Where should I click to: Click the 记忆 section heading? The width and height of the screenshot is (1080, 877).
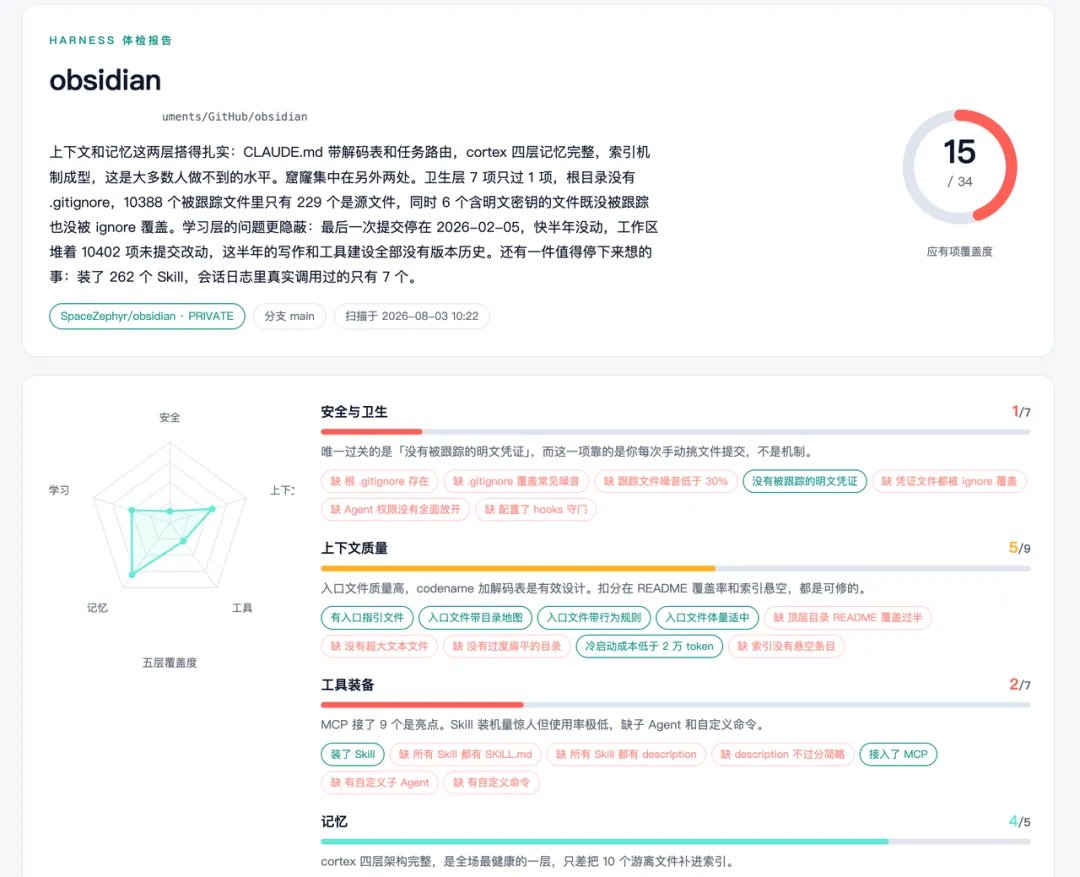tap(334, 821)
